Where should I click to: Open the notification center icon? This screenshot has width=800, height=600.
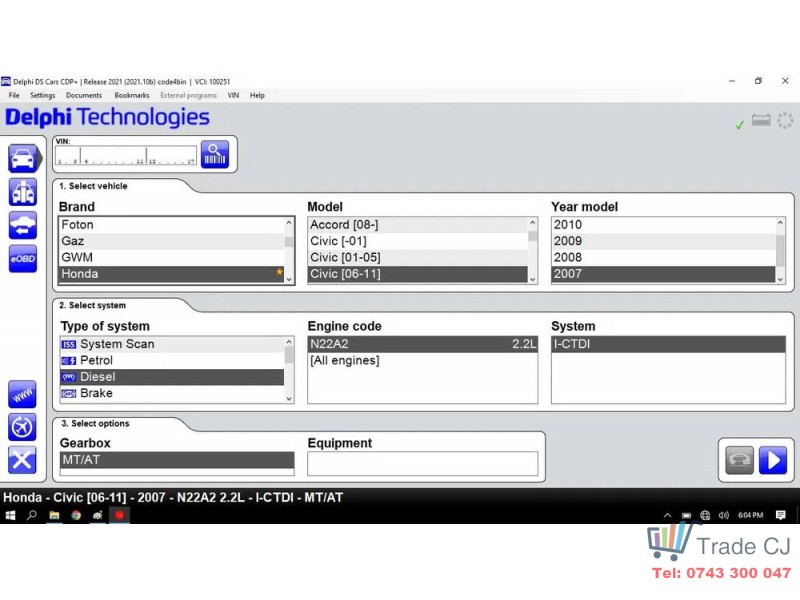pos(781,515)
